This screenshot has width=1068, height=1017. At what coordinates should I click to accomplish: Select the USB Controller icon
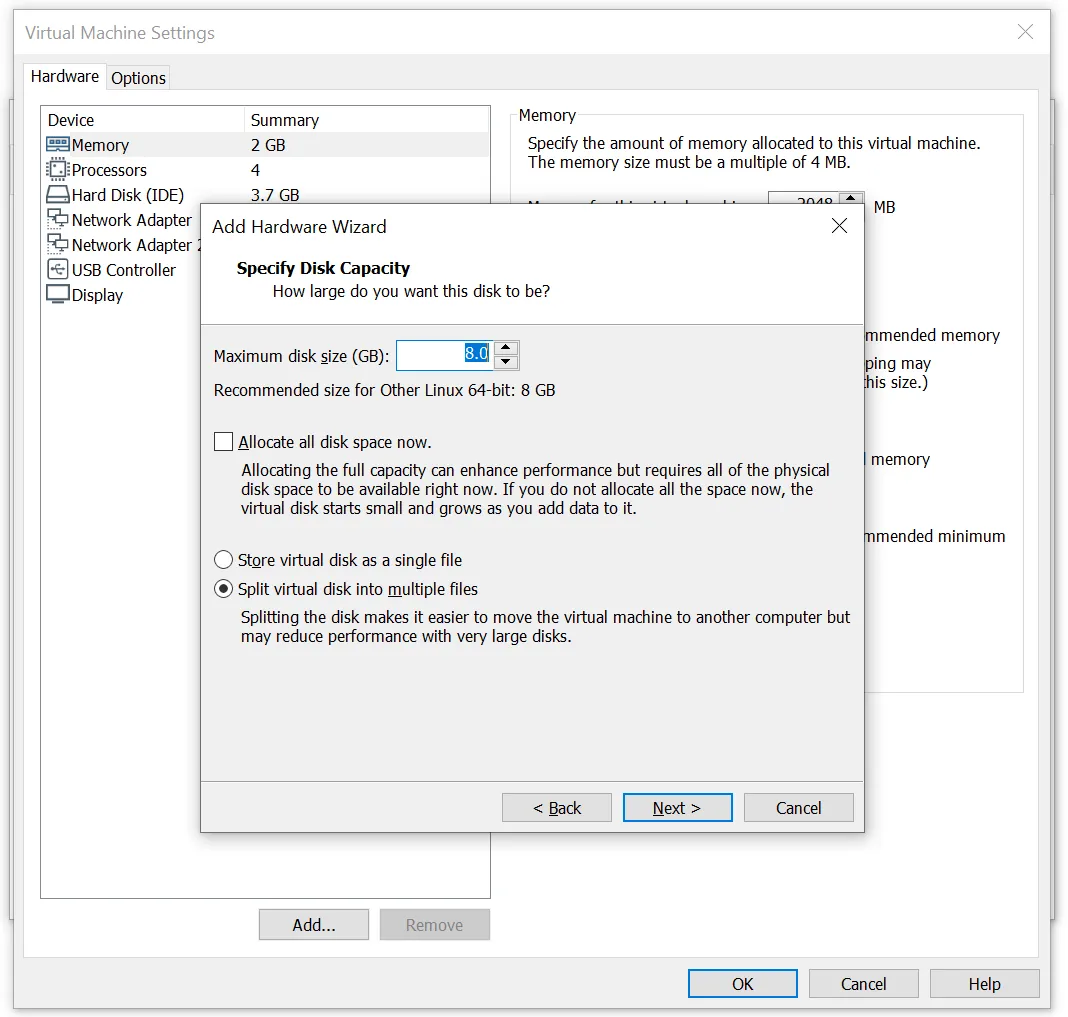coord(57,270)
